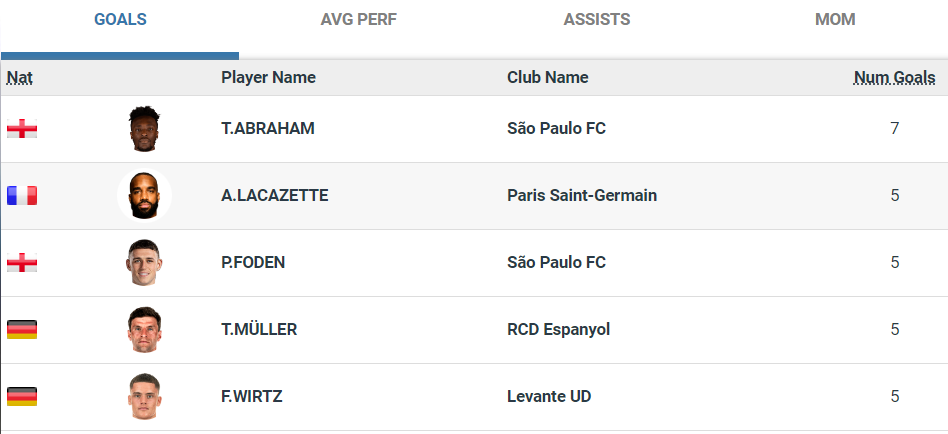Screen dimensions: 948x434
Task: Click the England flag beside T.ABRAHAM
Action: 22,129
